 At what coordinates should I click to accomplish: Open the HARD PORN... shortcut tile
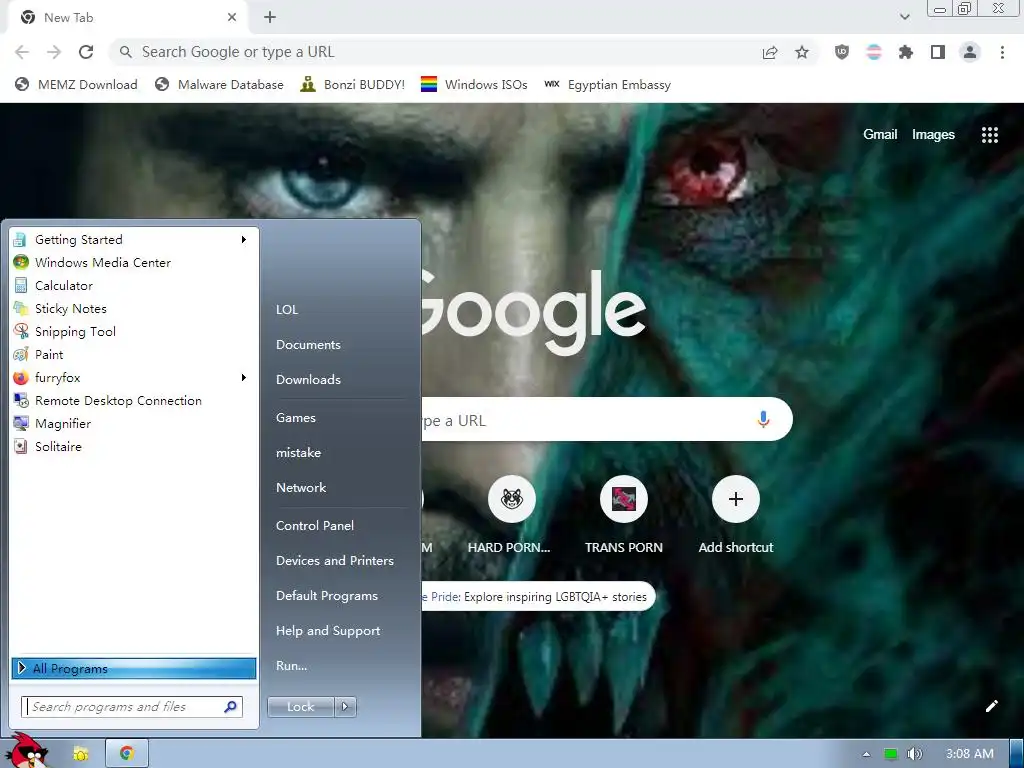pos(512,516)
